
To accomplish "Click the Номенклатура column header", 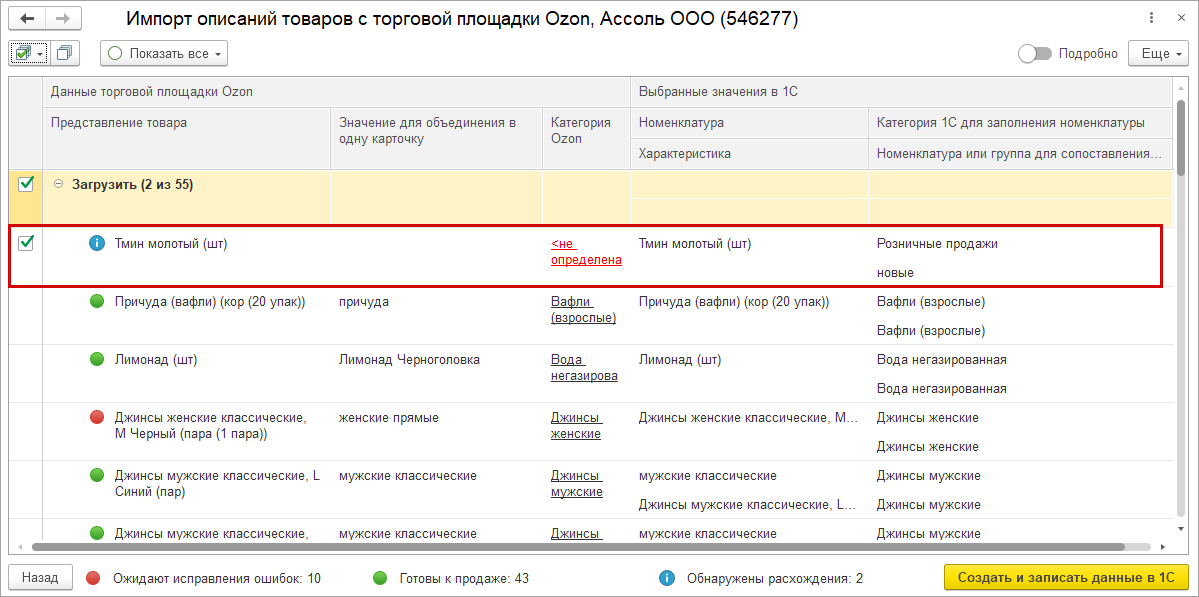I will pos(682,123).
